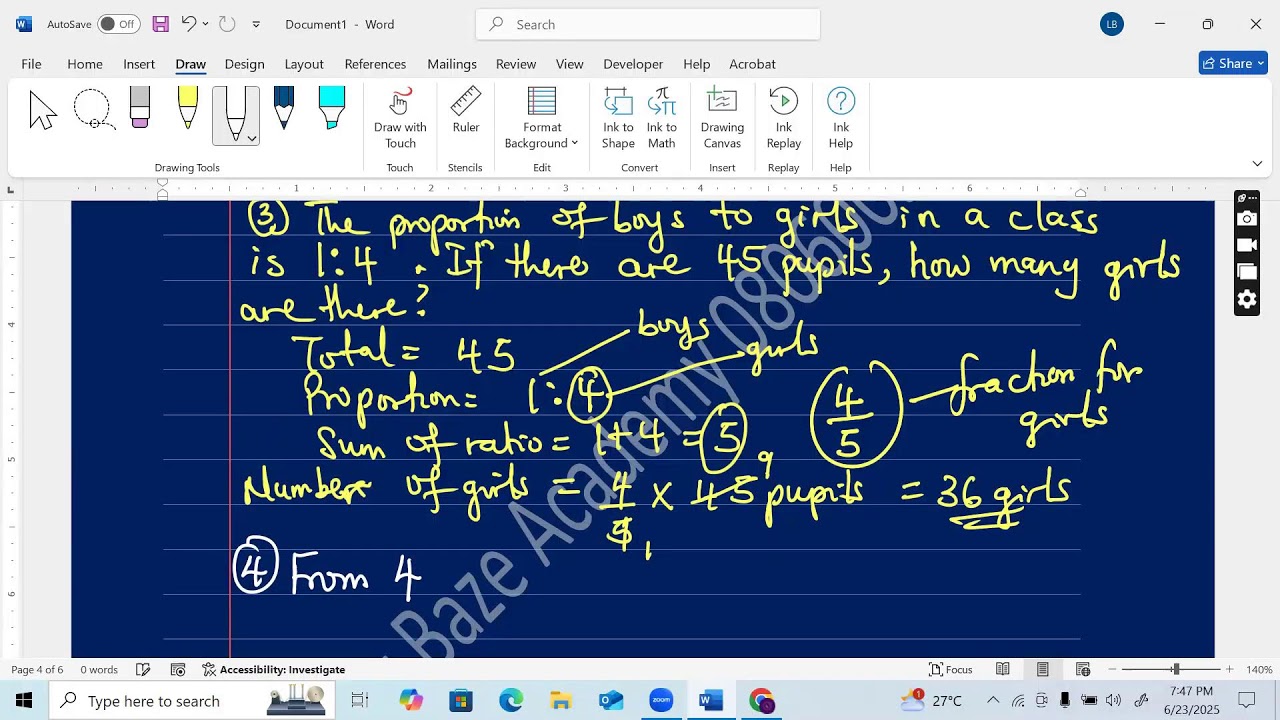
Task: Select the yellow pen
Action: (187, 108)
